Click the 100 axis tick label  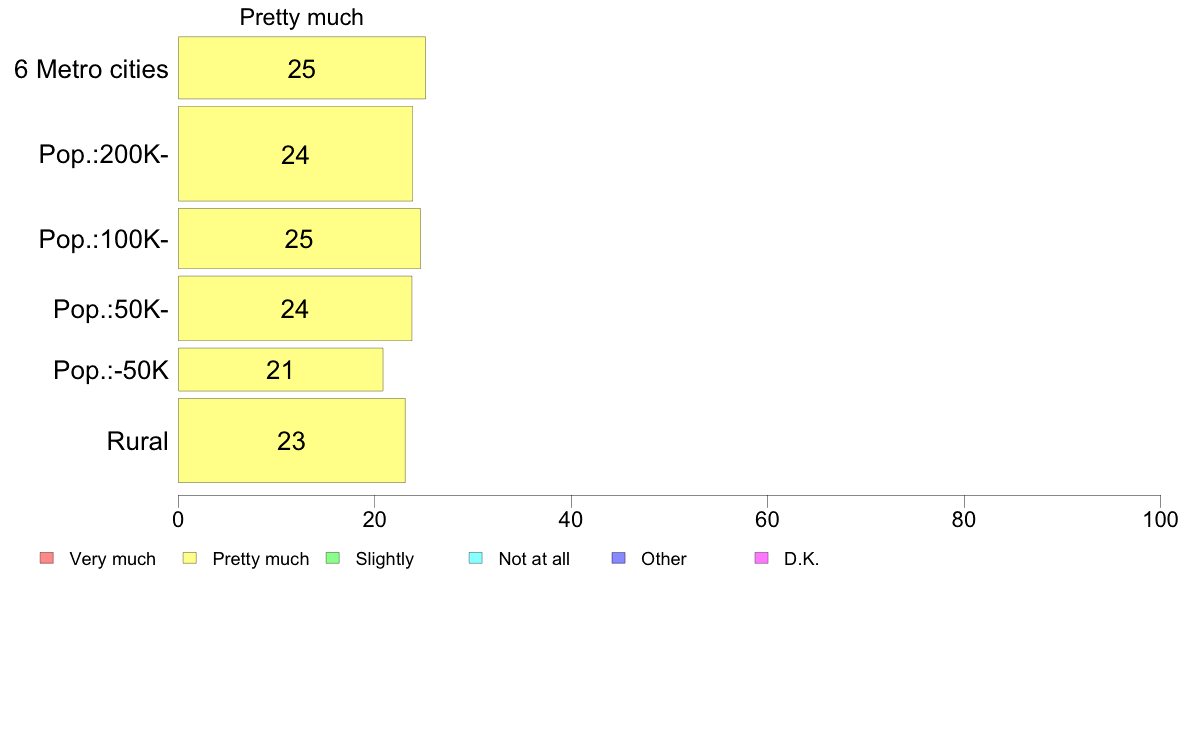pyautogui.click(x=1160, y=519)
